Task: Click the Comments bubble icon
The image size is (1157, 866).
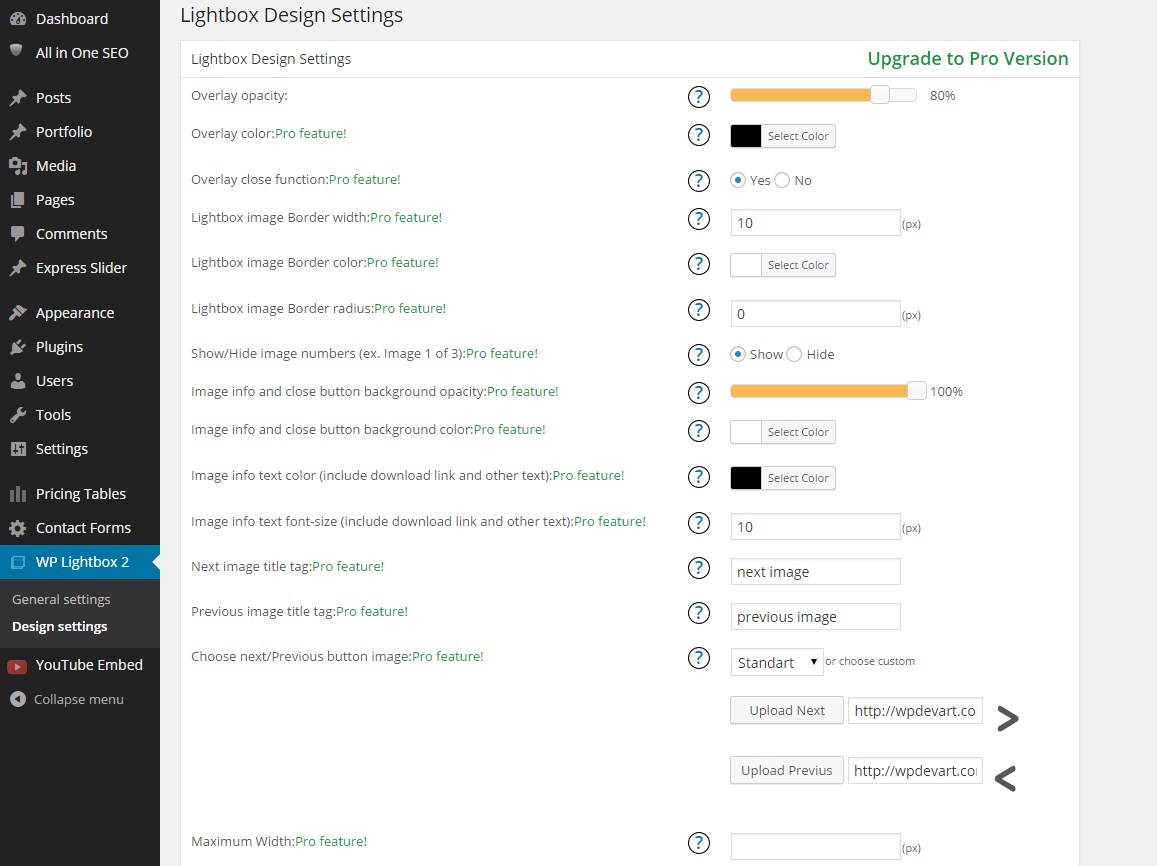Action: pyautogui.click(x=18, y=234)
